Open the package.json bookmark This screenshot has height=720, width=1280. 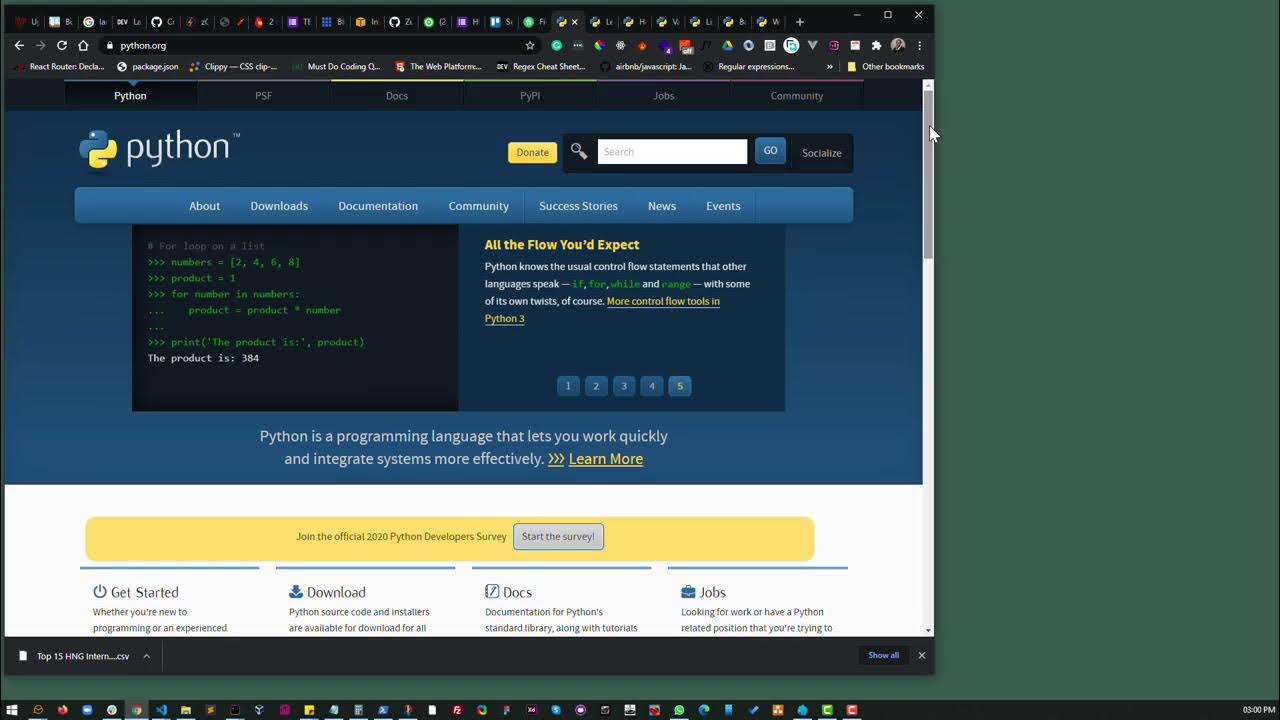point(147,67)
